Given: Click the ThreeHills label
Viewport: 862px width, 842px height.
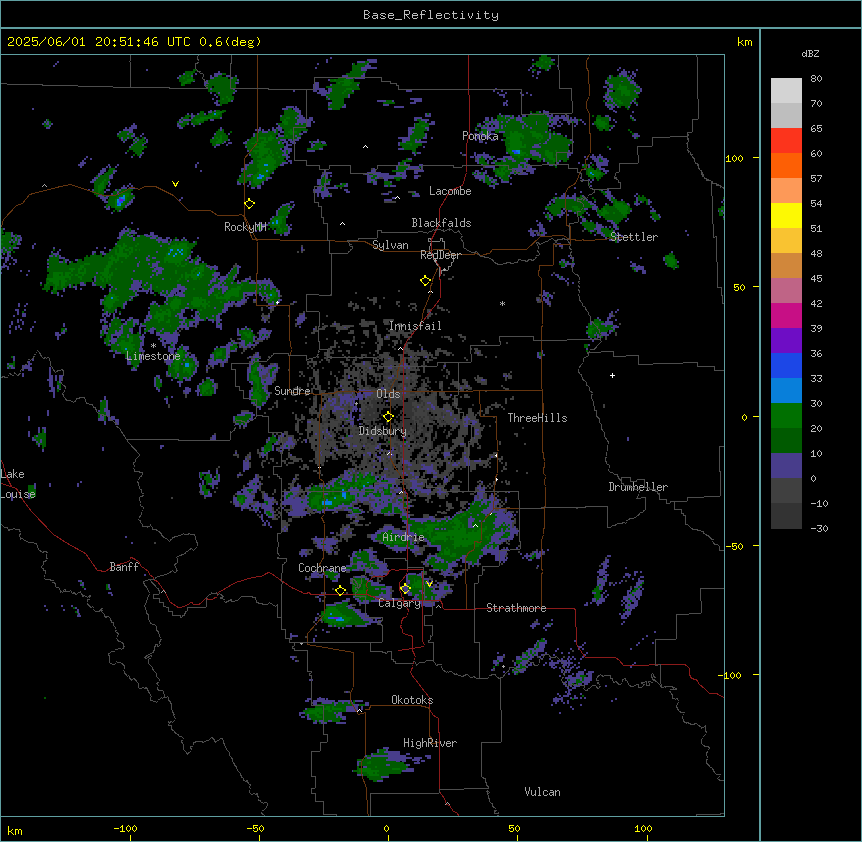Looking at the screenshot, I should [x=537, y=418].
